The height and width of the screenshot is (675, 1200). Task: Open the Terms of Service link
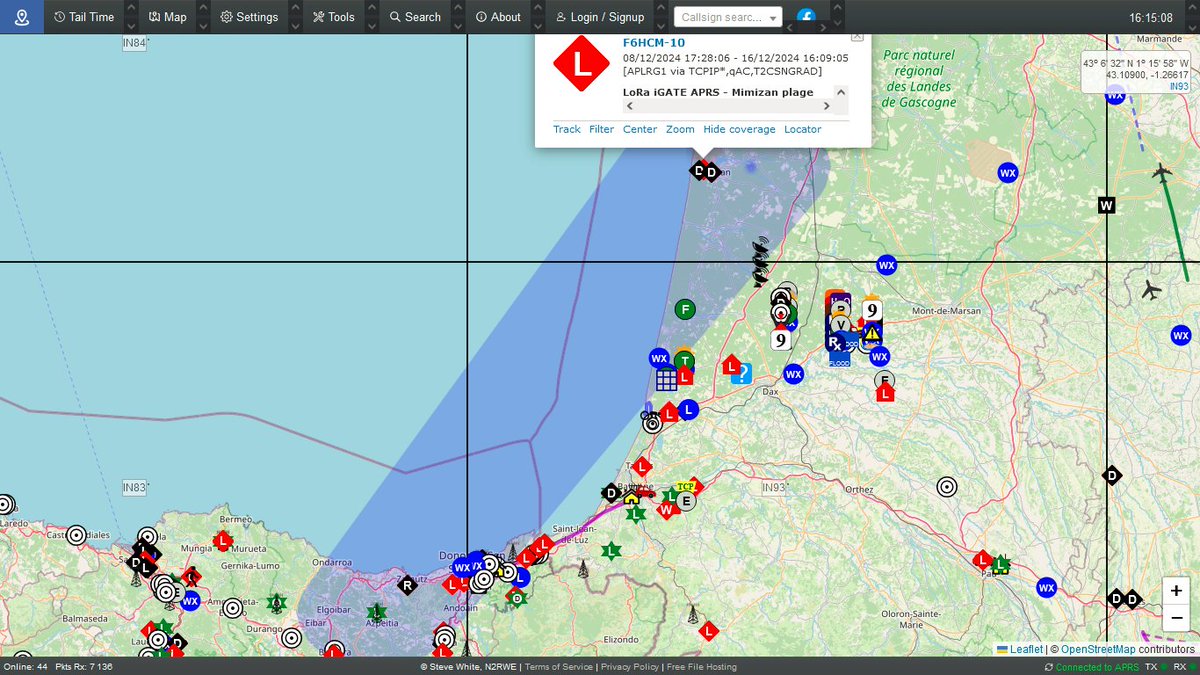pos(560,667)
